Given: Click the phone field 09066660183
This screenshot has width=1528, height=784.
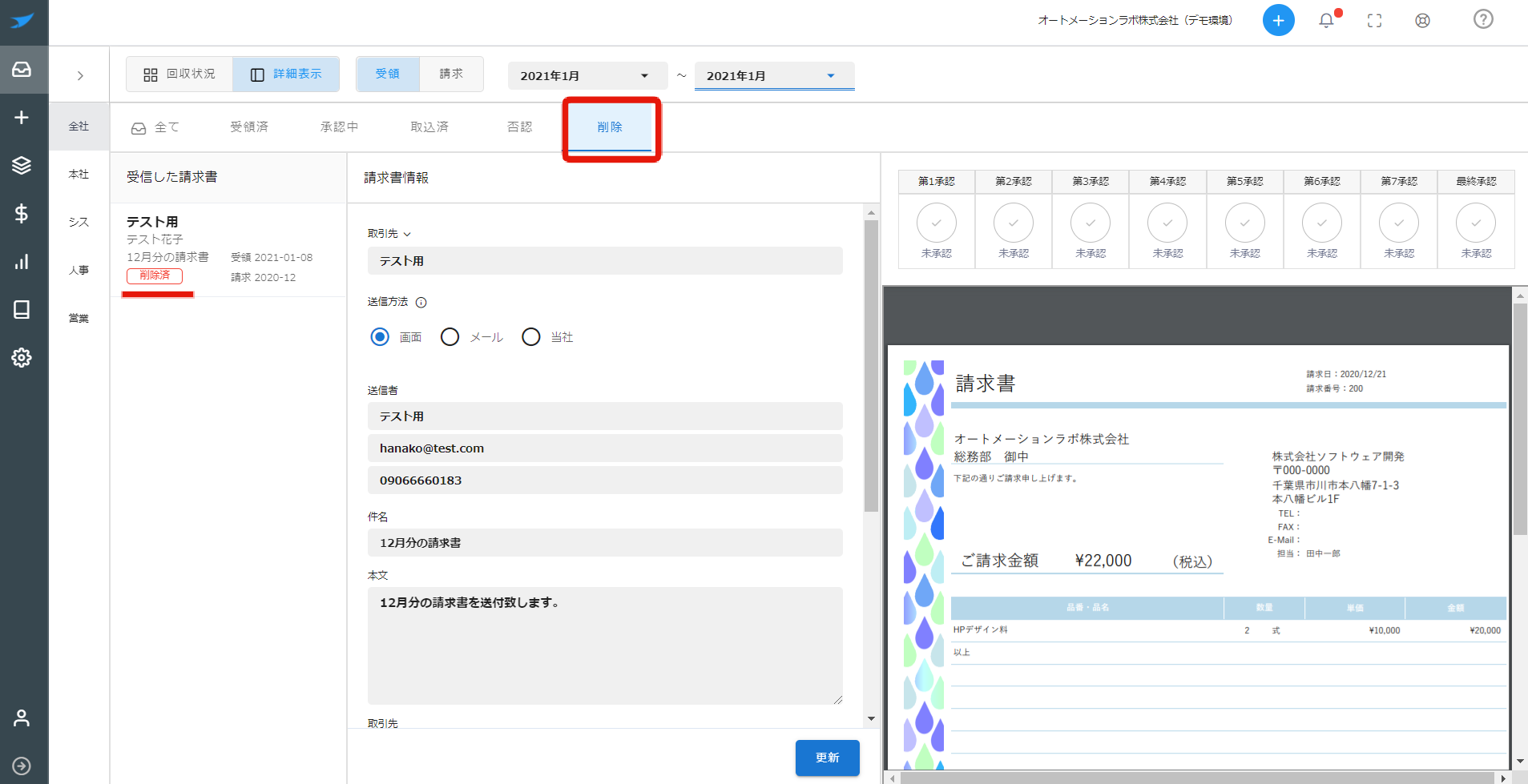Looking at the screenshot, I should click(x=605, y=480).
